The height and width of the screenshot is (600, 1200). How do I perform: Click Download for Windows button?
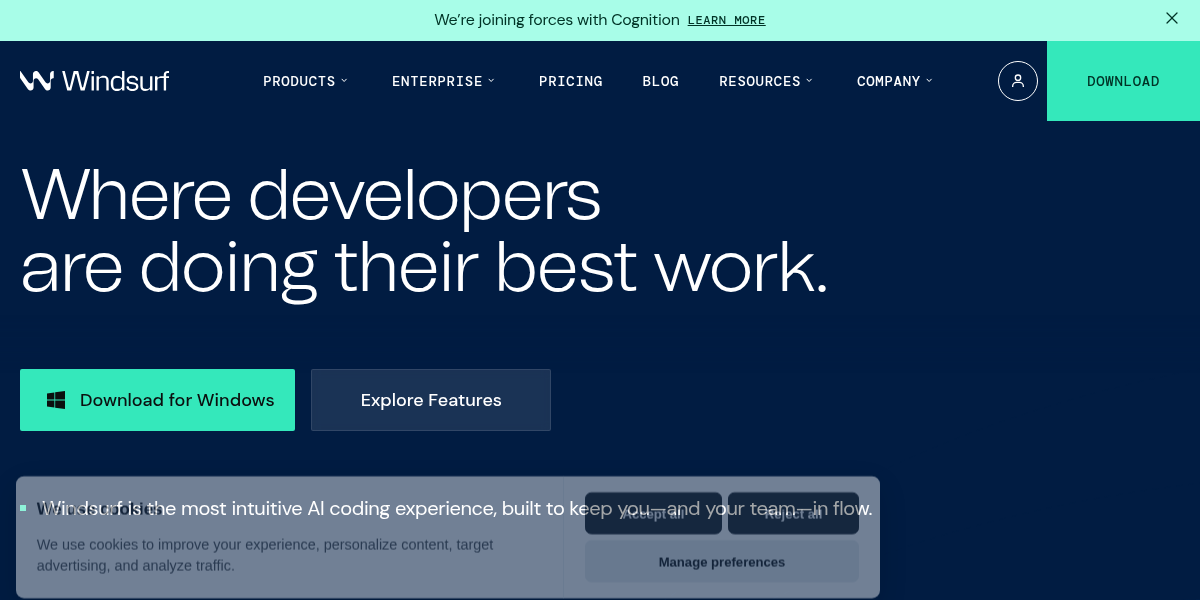(x=157, y=400)
